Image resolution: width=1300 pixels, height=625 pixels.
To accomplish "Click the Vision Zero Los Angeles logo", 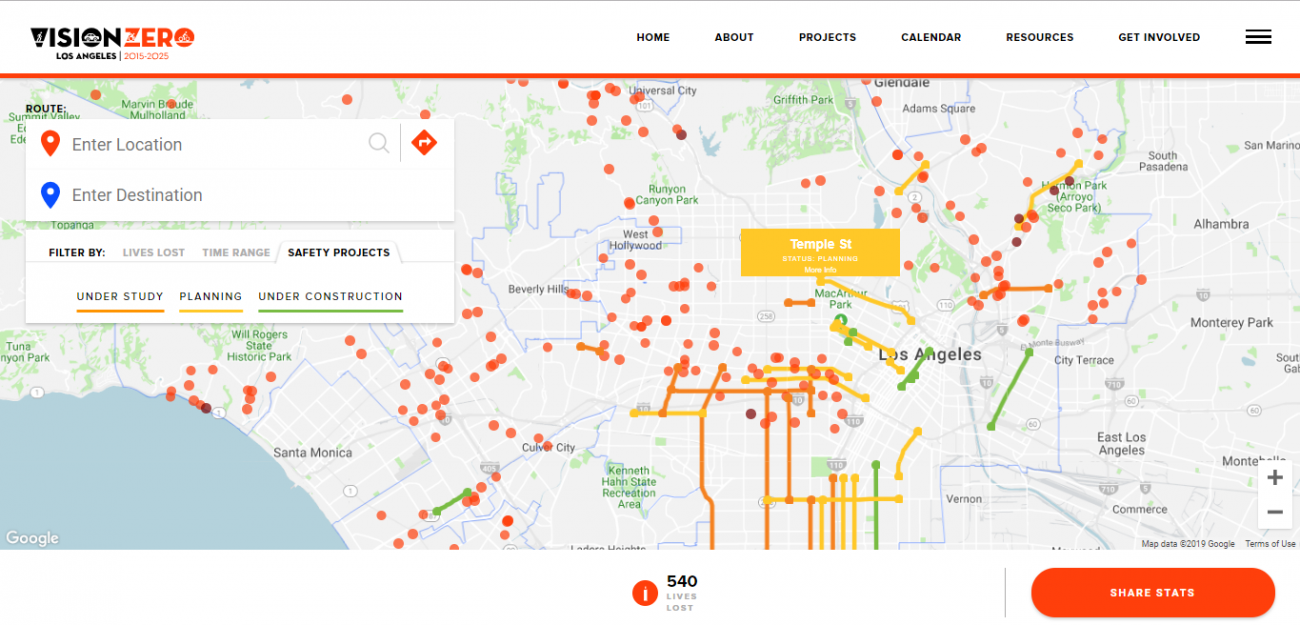I will [x=112, y=44].
